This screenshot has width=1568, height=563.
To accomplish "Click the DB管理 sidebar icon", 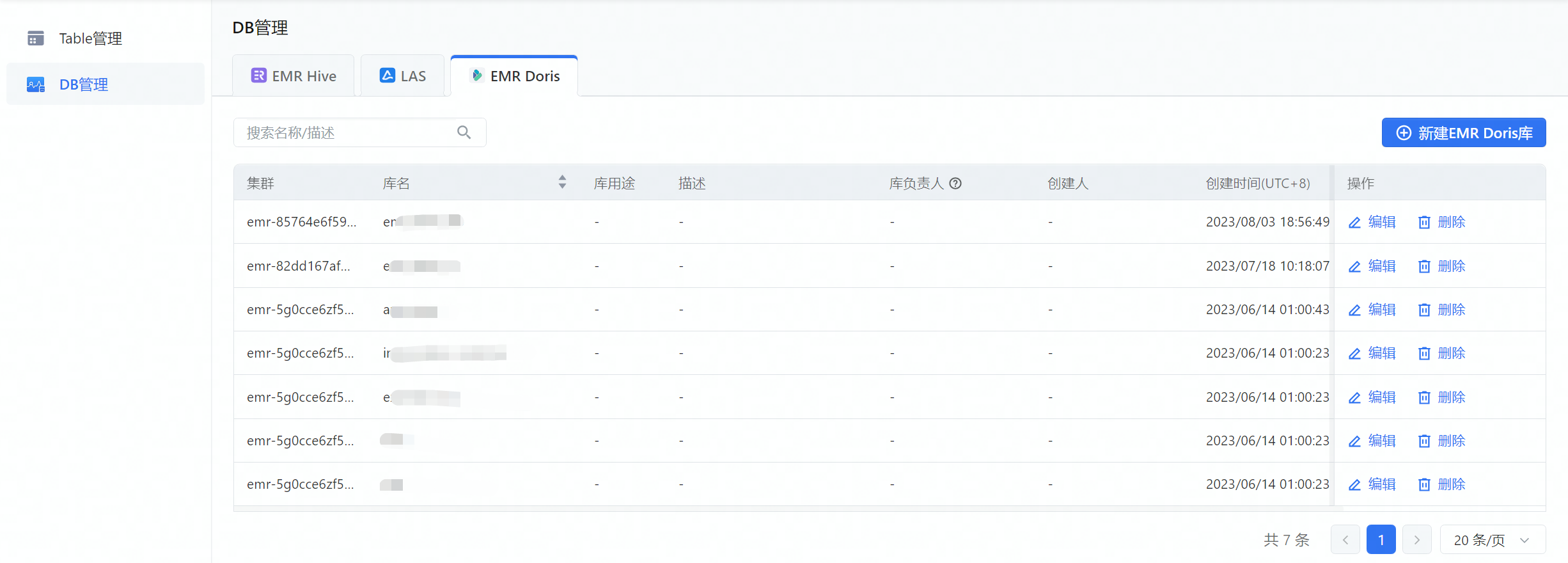I will tap(36, 84).
